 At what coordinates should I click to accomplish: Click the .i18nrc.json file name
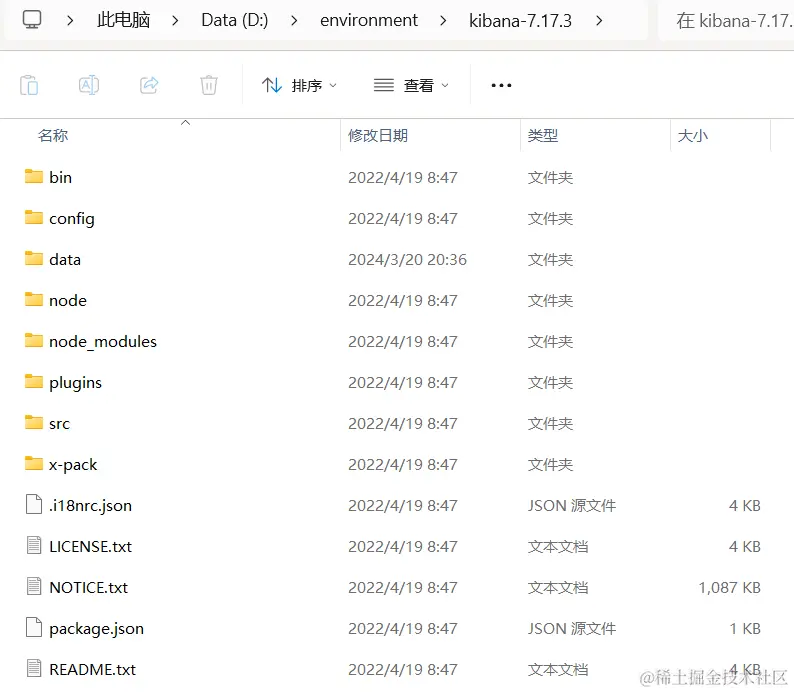[x=90, y=506]
